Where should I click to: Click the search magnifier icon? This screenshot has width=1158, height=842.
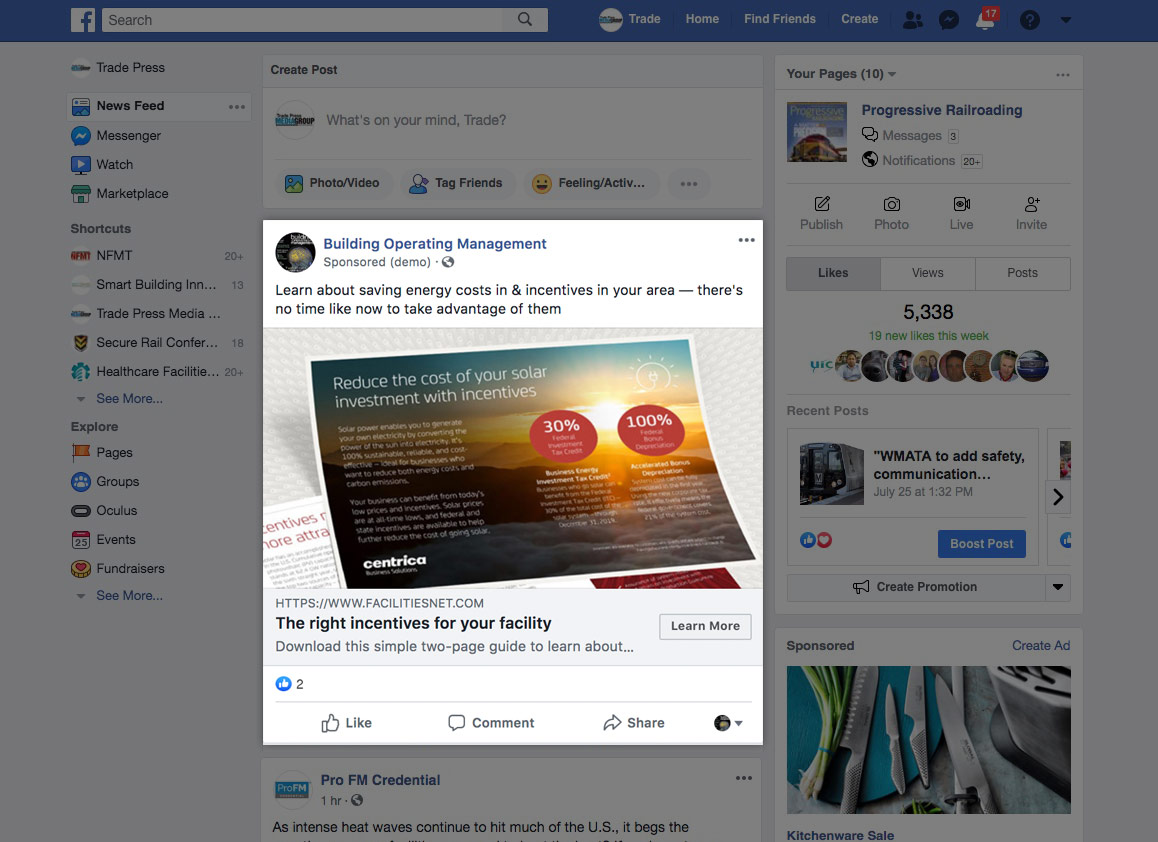(524, 19)
